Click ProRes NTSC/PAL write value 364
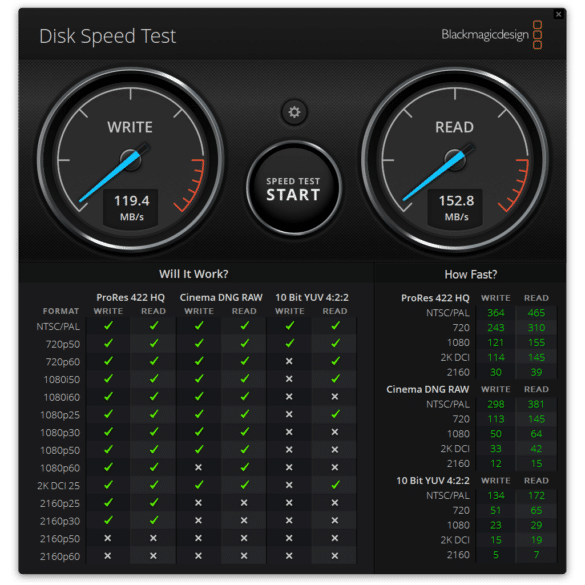Viewport: 585px width, 585px height. 496,313
